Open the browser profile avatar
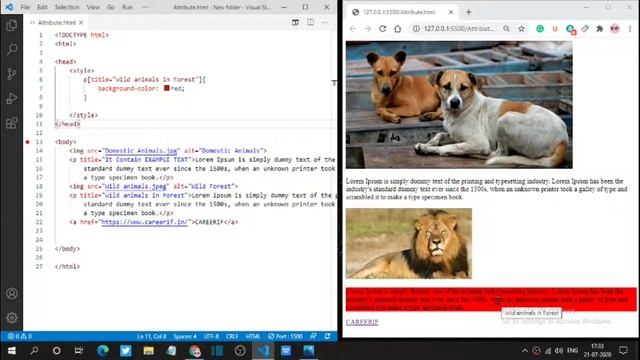 click(x=615, y=29)
